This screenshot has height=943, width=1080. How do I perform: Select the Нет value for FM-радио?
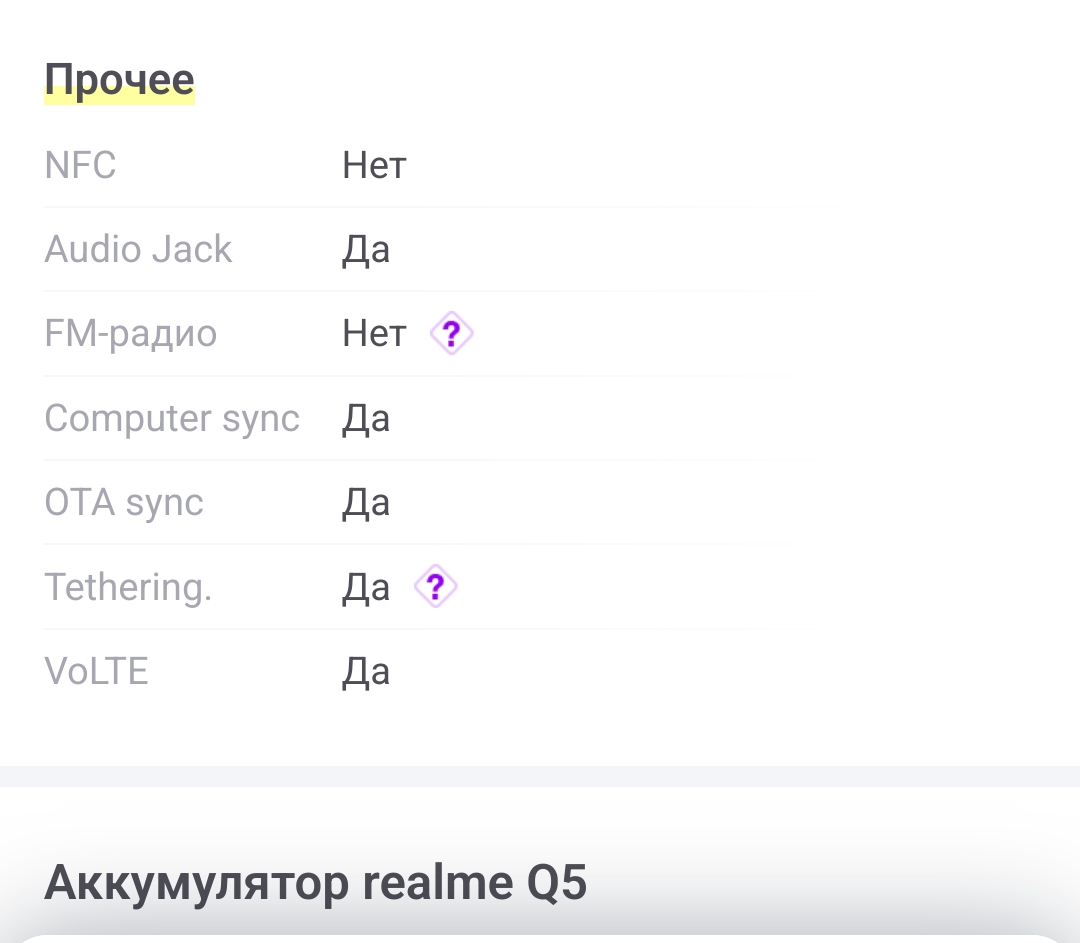pos(374,333)
